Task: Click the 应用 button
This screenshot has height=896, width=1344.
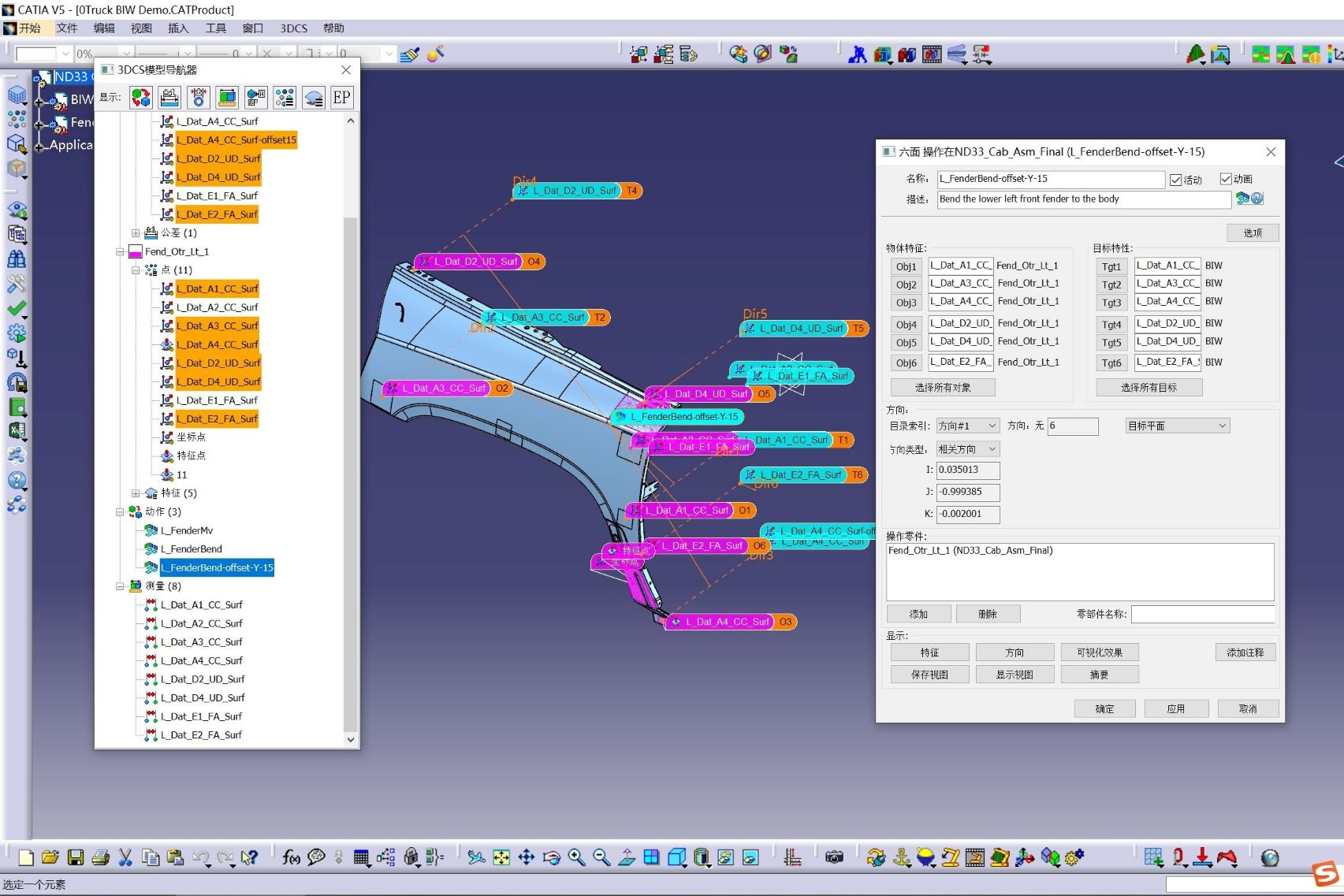Action: [1176, 709]
